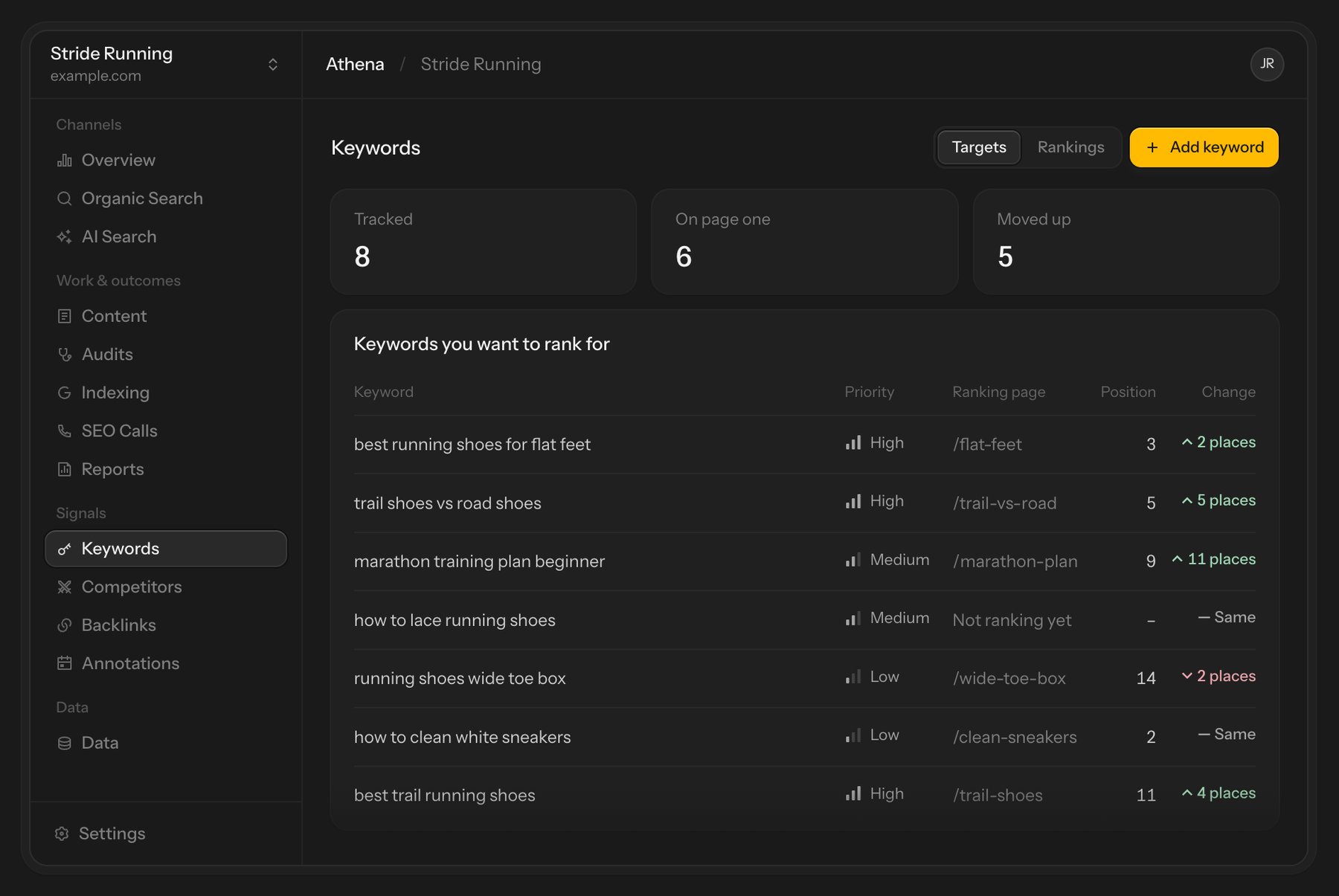Viewport: 1339px width, 896px height.
Task: Click the '11 places' change value
Action: pos(1213,559)
